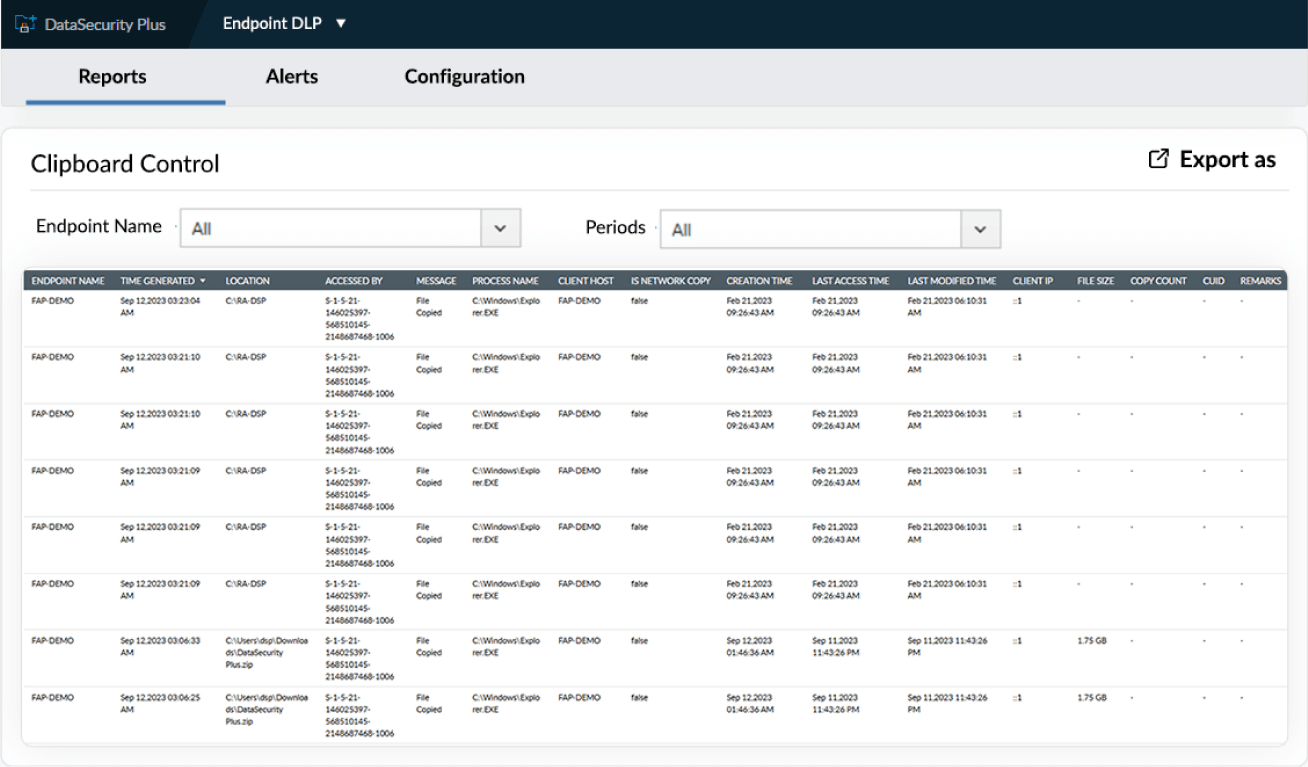Viewport: 1308px width, 767px height.
Task: Click the Copy Count column header
Action: coord(1158,281)
